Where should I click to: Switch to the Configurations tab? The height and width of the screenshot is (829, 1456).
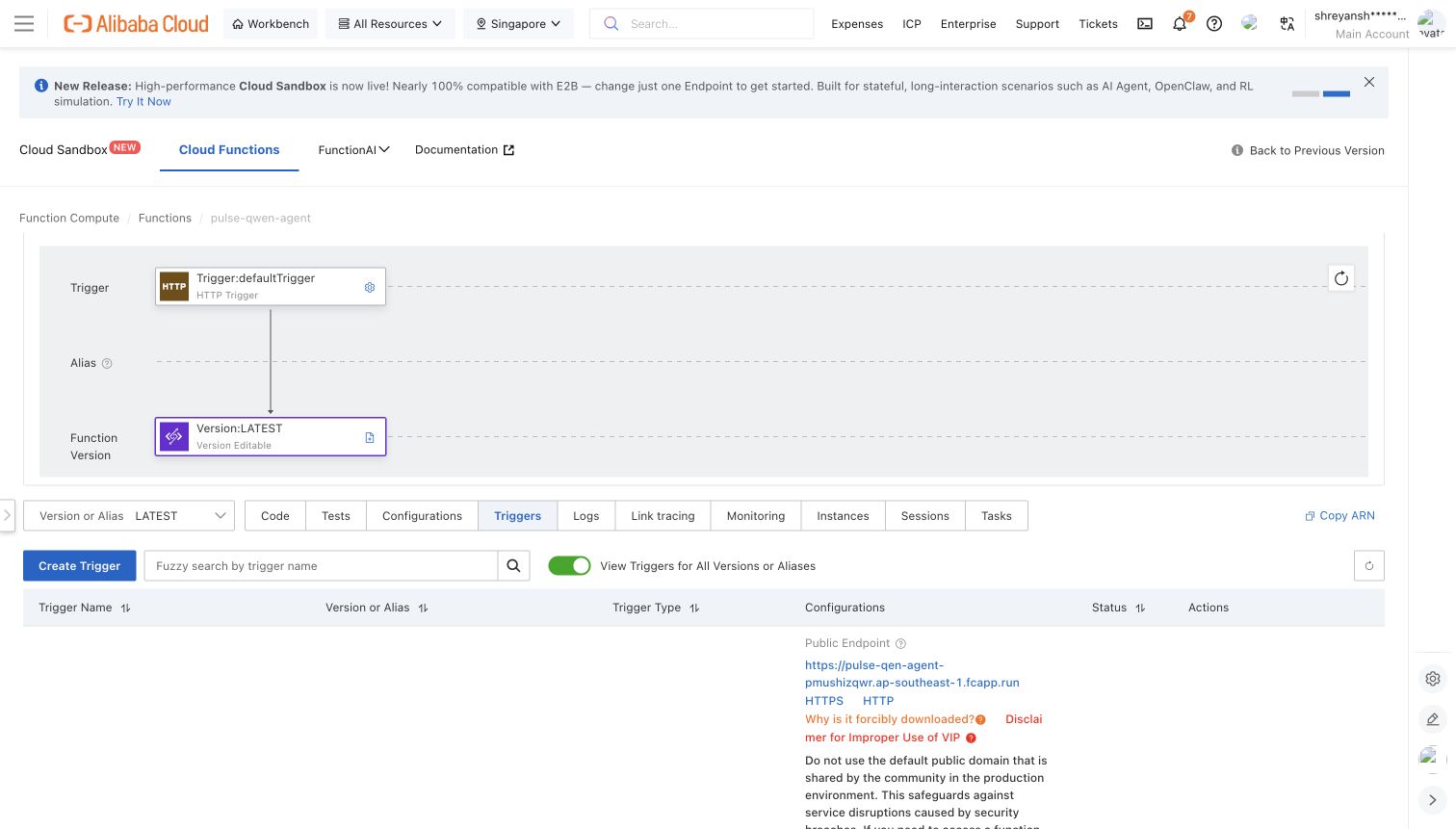click(x=422, y=516)
